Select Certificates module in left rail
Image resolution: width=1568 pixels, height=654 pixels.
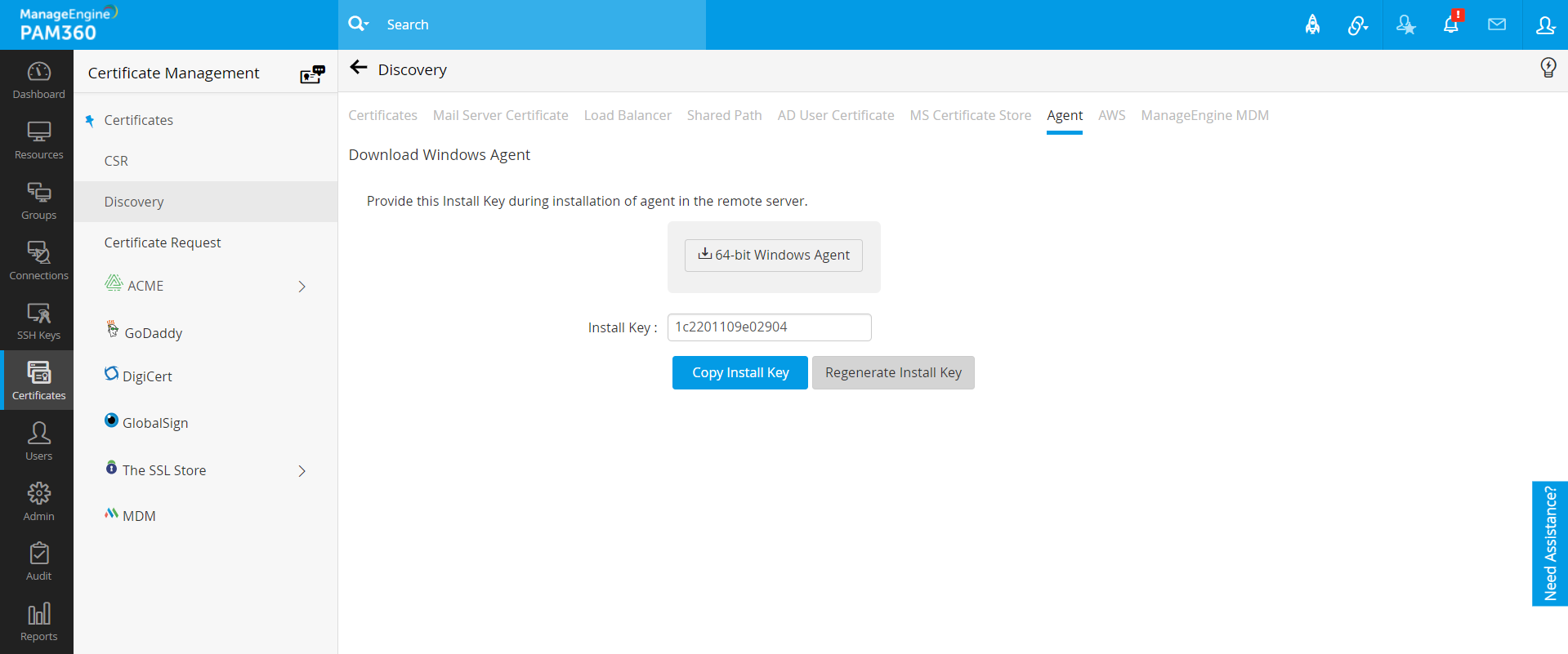[x=38, y=380]
